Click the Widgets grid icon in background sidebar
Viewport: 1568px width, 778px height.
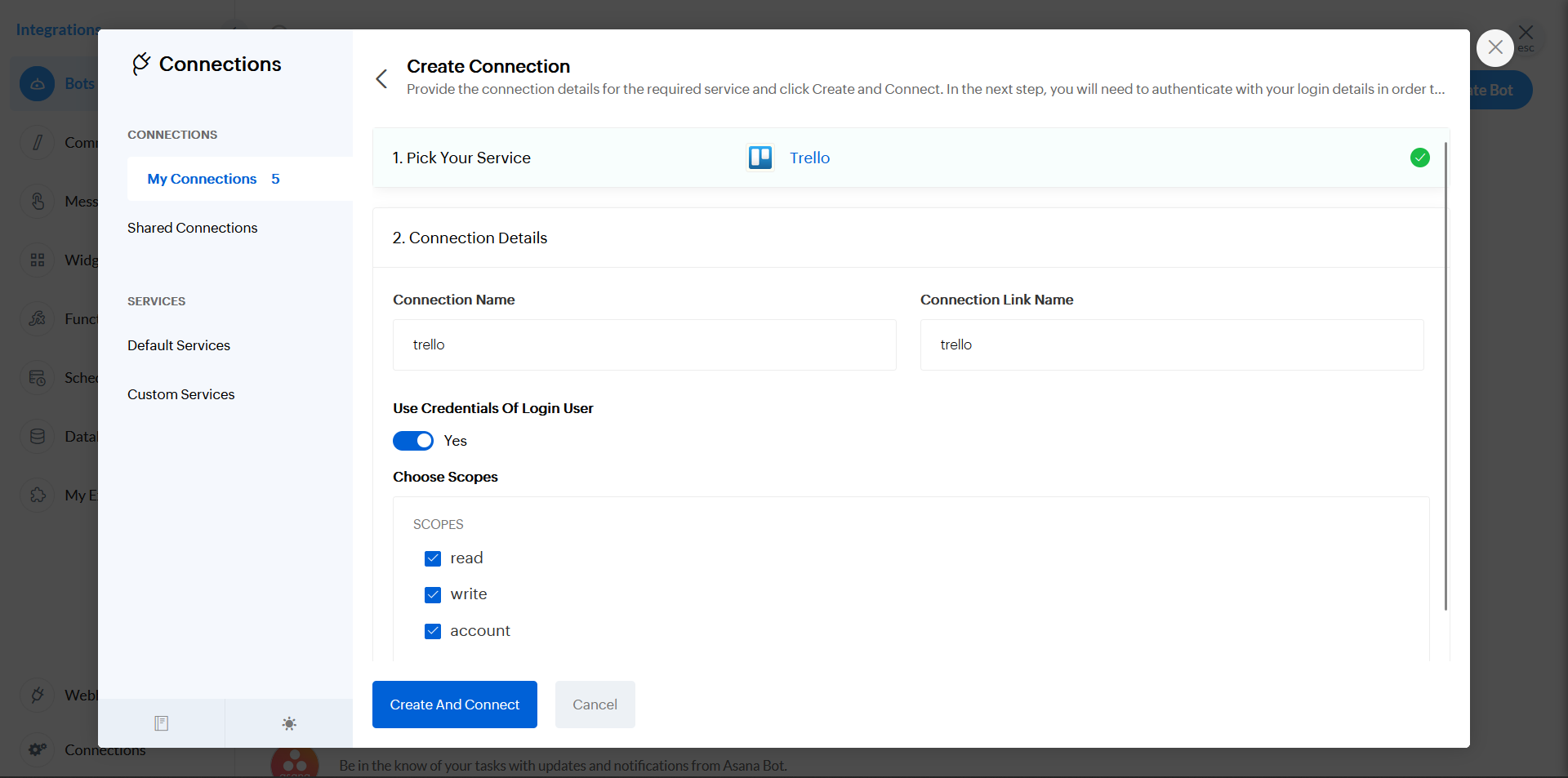(x=38, y=260)
